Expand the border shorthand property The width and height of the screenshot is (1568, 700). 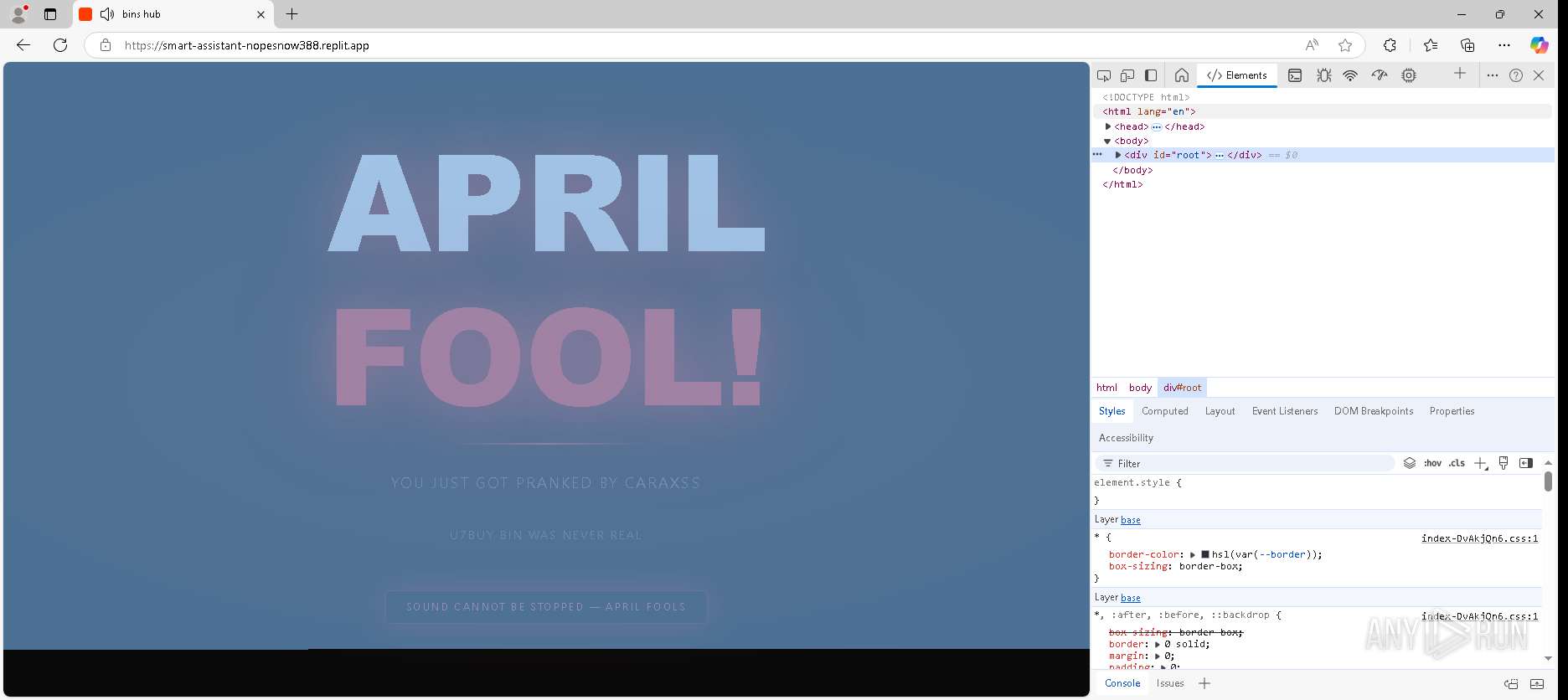point(1158,645)
